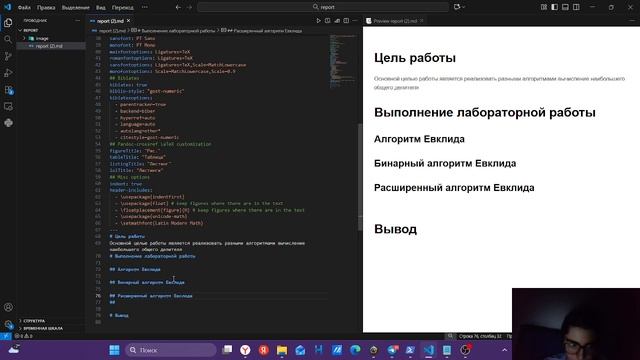Open the Copilot chat dropdown in the title bar
Viewport: 640px width, 360px height.
[x=460, y=7]
